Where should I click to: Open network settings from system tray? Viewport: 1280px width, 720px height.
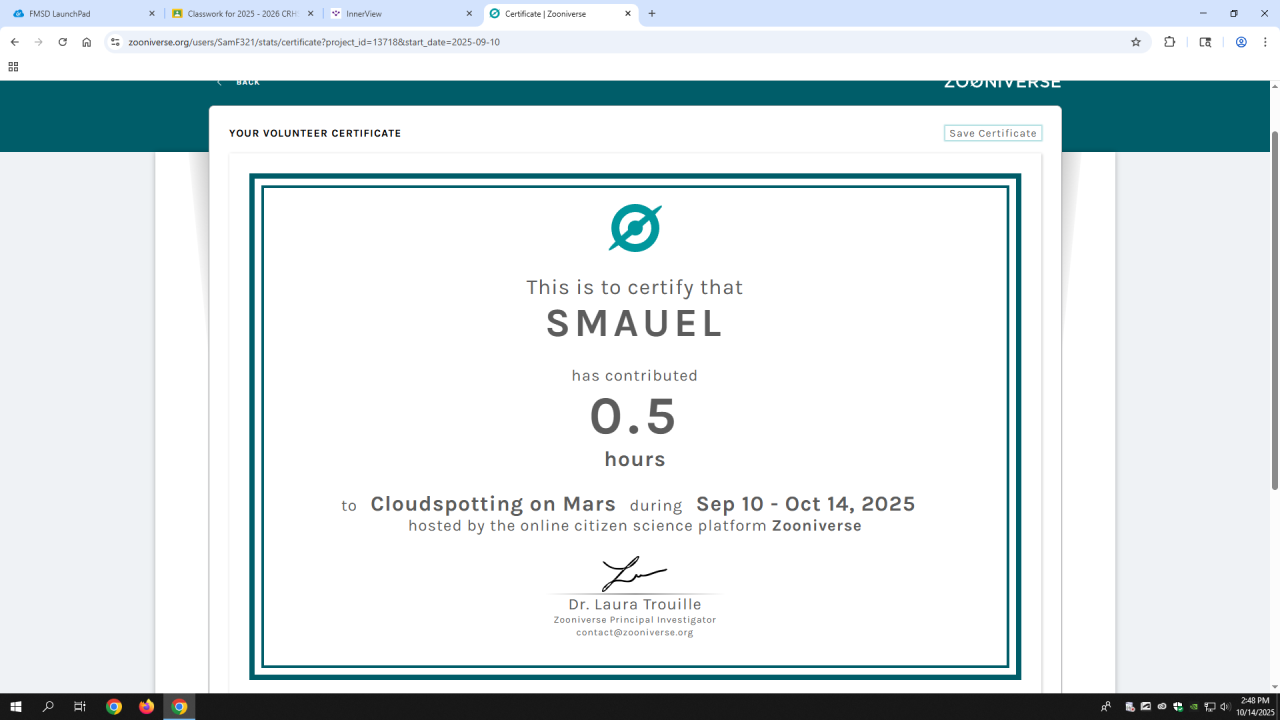(x=1209, y=707)
